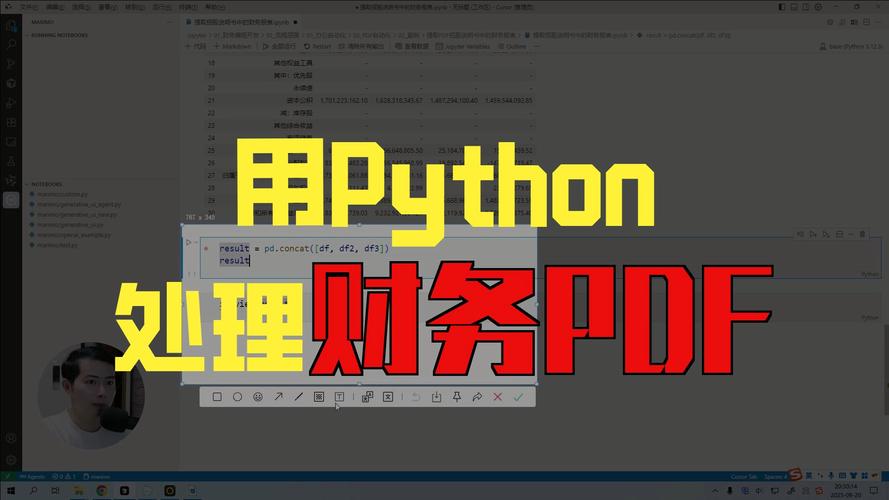Pin the screenshot to screen

click(456, 397)
